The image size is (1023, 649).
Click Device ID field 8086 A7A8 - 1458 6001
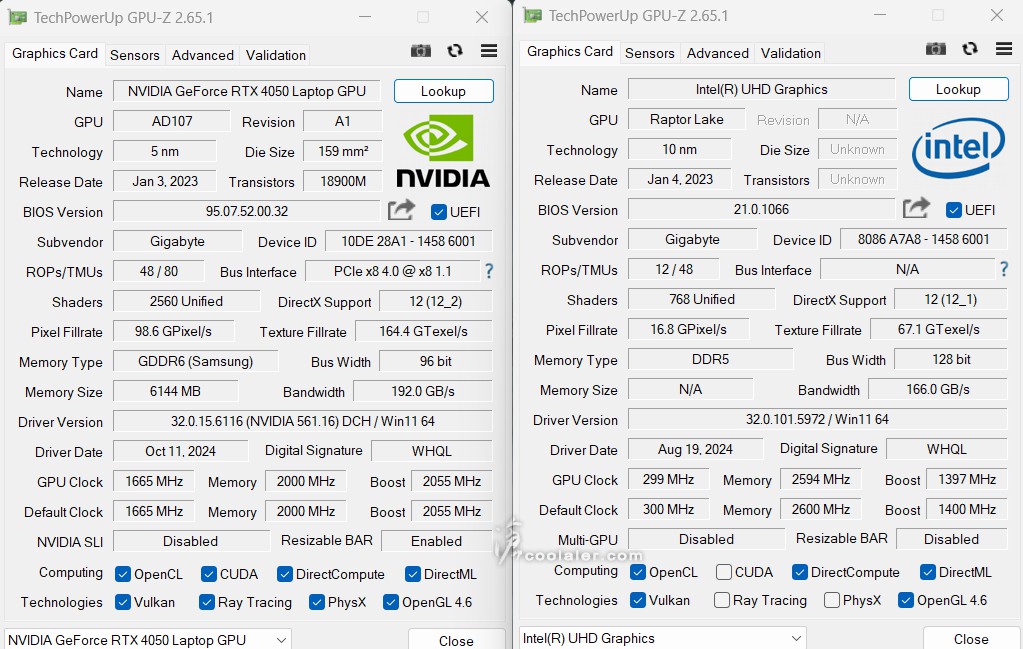click(923, 239)
